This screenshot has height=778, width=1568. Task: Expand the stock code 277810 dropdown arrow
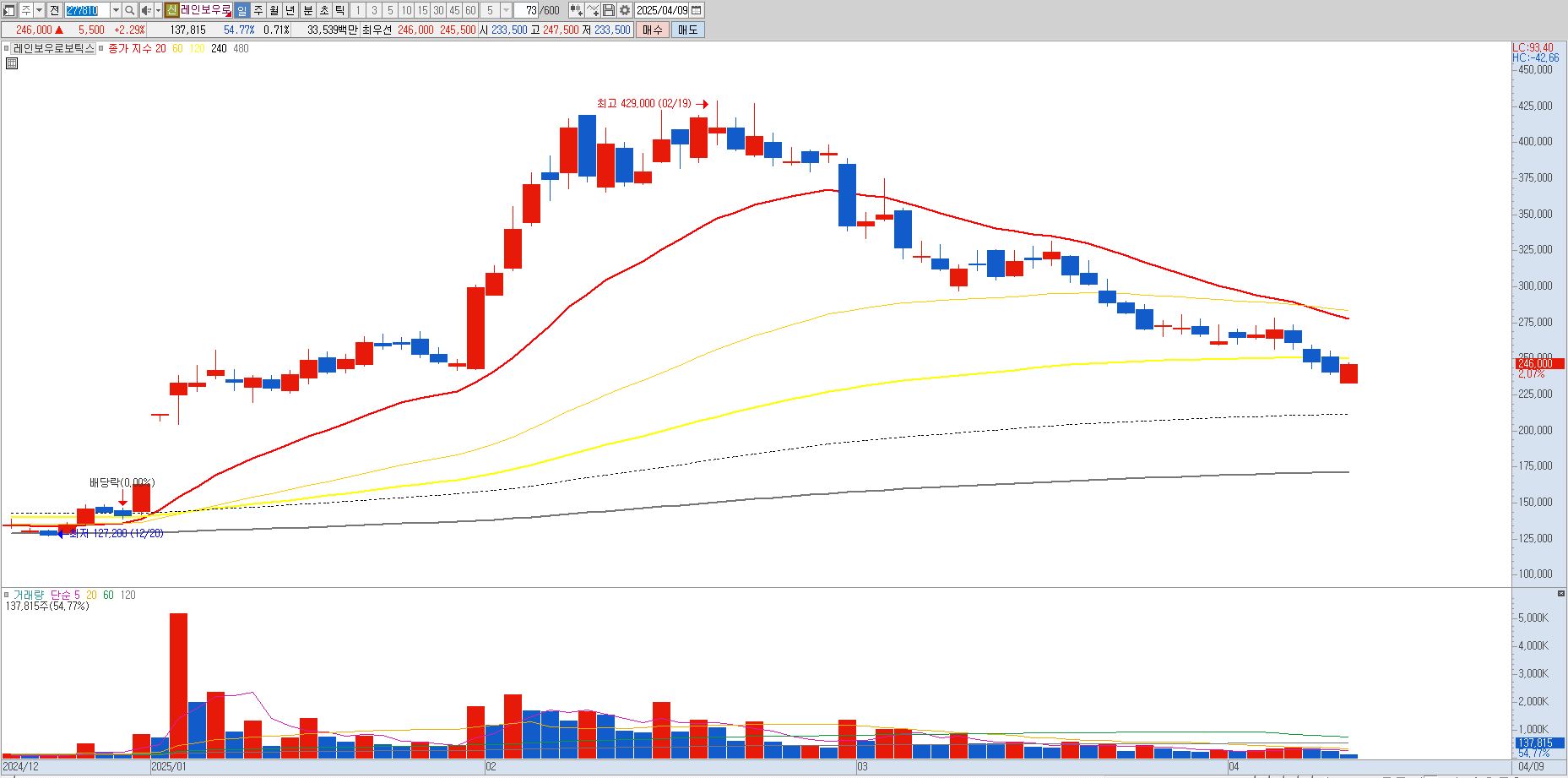click(x=116, y=10)
